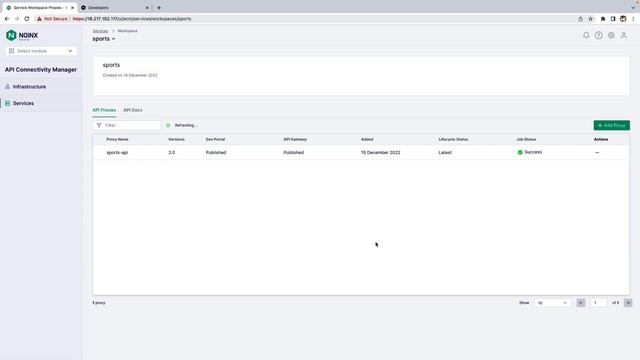Screen dimensions: 640x360
Task: Click the API Connectivity Manager heading
Action: [x=41, y=70]
